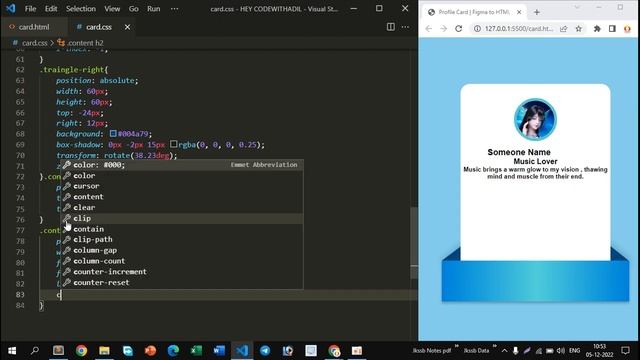Switch to VS Code in the taskbar

point(242,351)
